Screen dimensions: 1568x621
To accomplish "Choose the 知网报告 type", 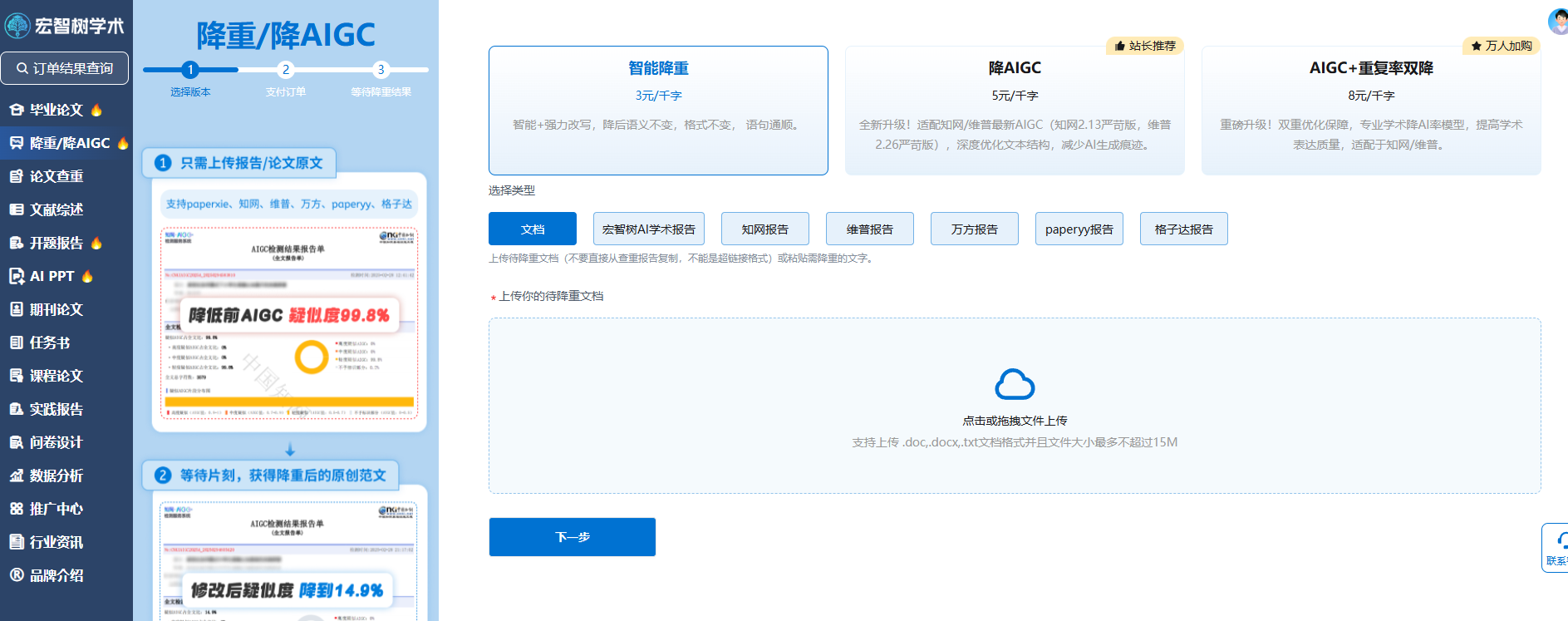I will (x=765, y=229).
